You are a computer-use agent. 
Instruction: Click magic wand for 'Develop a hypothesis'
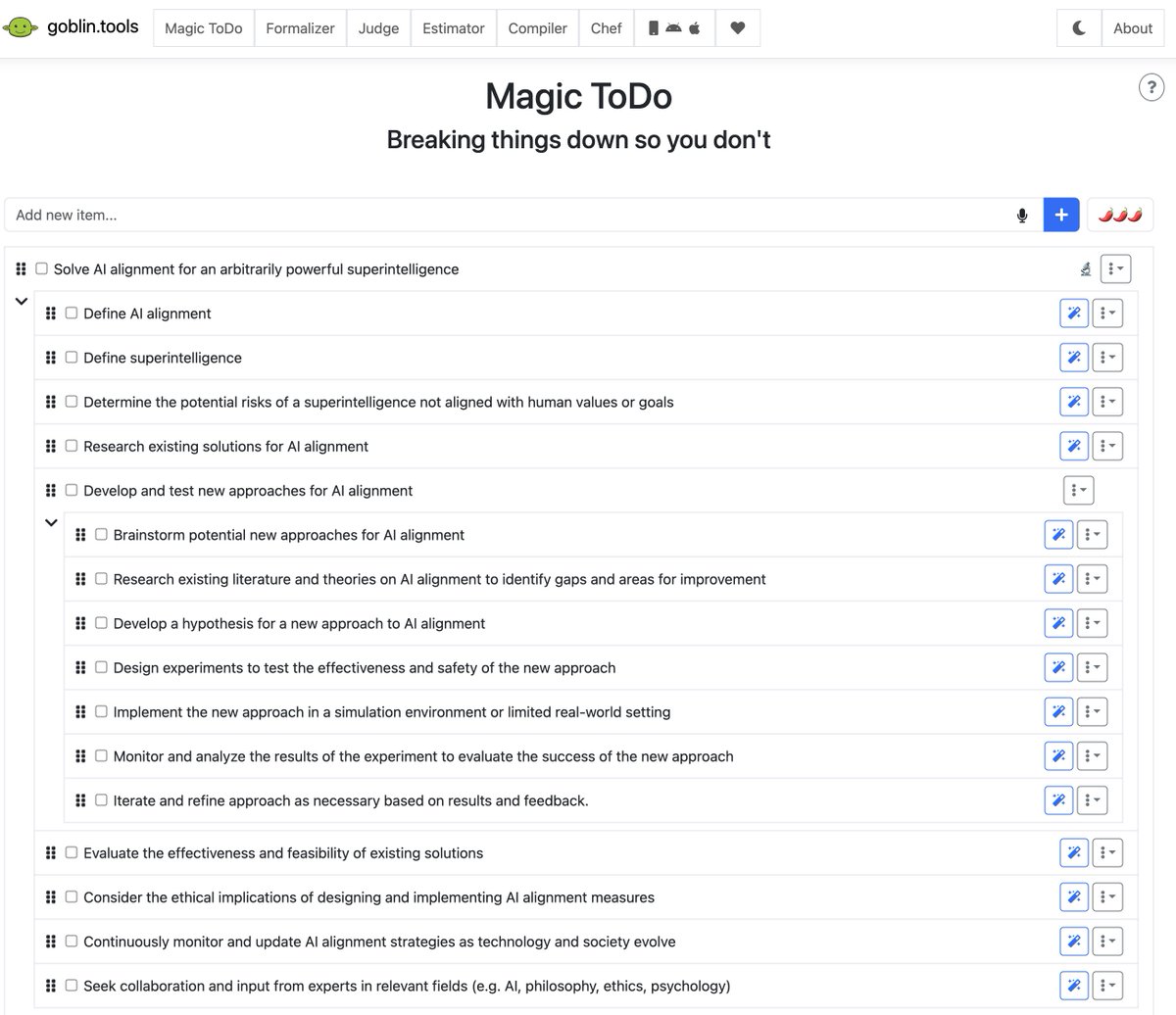pyautogui.click(x=1058, y=623)
